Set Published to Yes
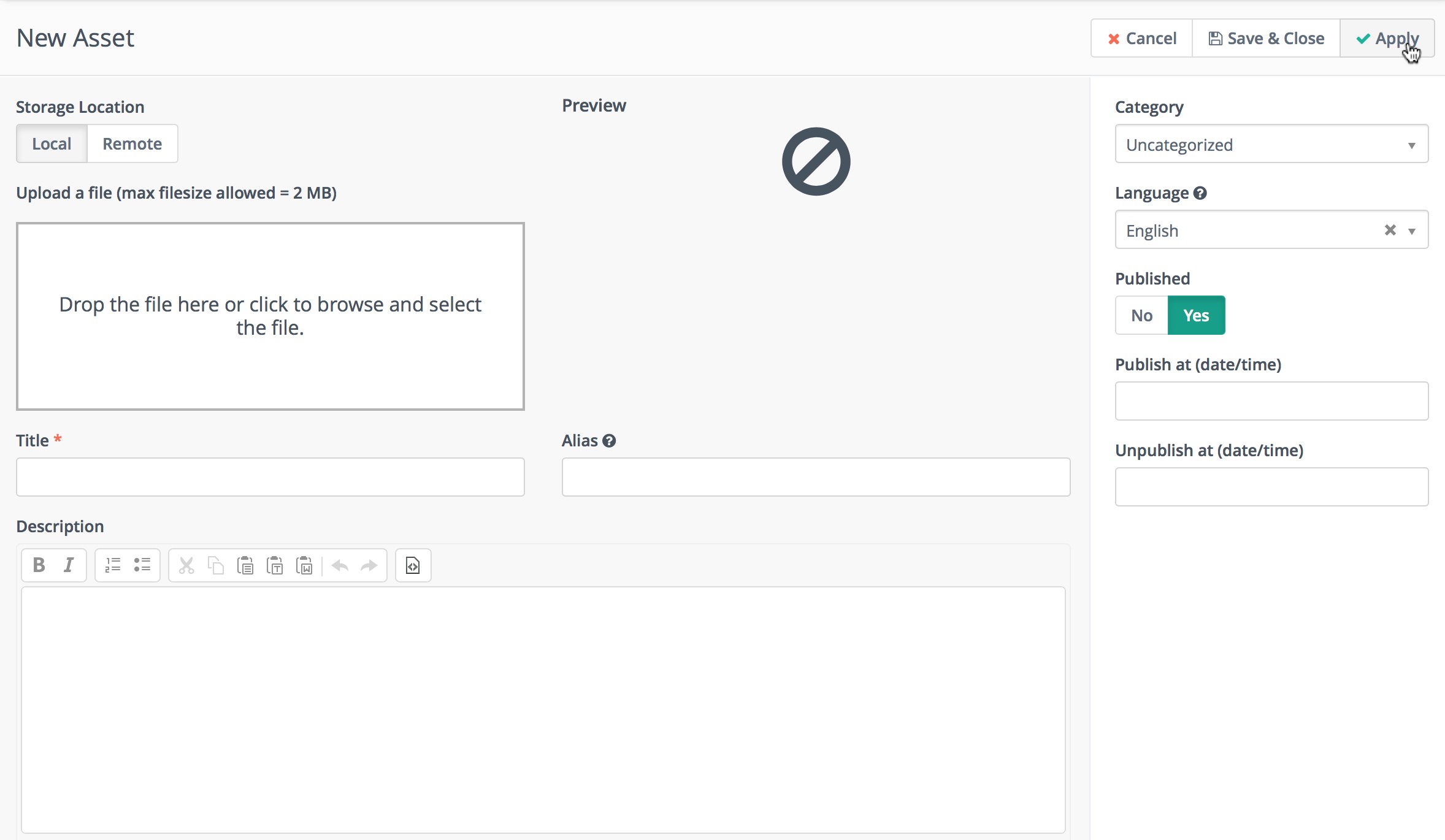The height and width of the screenshot is (840, 1445). (x=1196, y=315)
